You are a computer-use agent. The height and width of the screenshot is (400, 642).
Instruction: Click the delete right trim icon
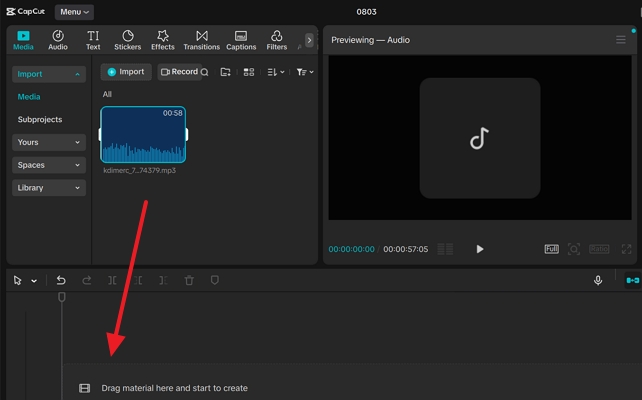click(163, 280)
